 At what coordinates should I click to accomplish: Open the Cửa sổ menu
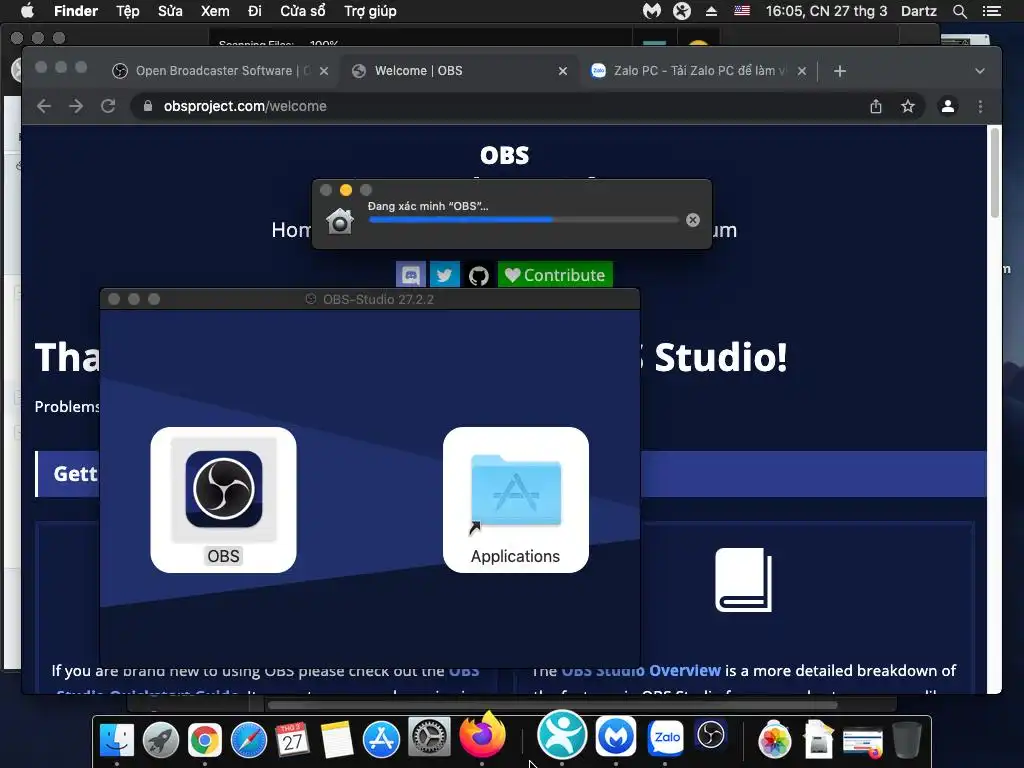point(303,11)
